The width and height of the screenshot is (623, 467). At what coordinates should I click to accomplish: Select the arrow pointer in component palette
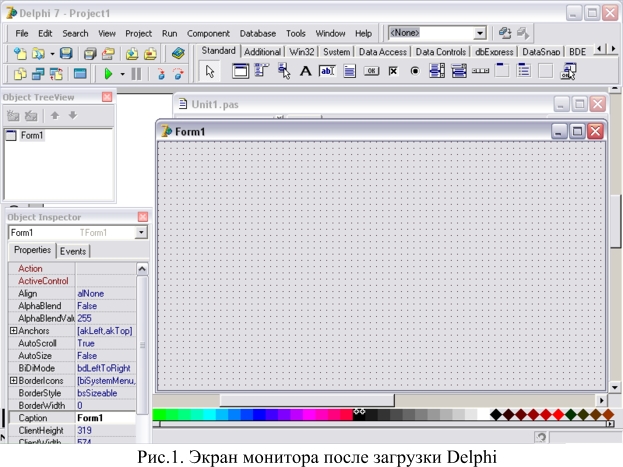[x=210, y=72]
